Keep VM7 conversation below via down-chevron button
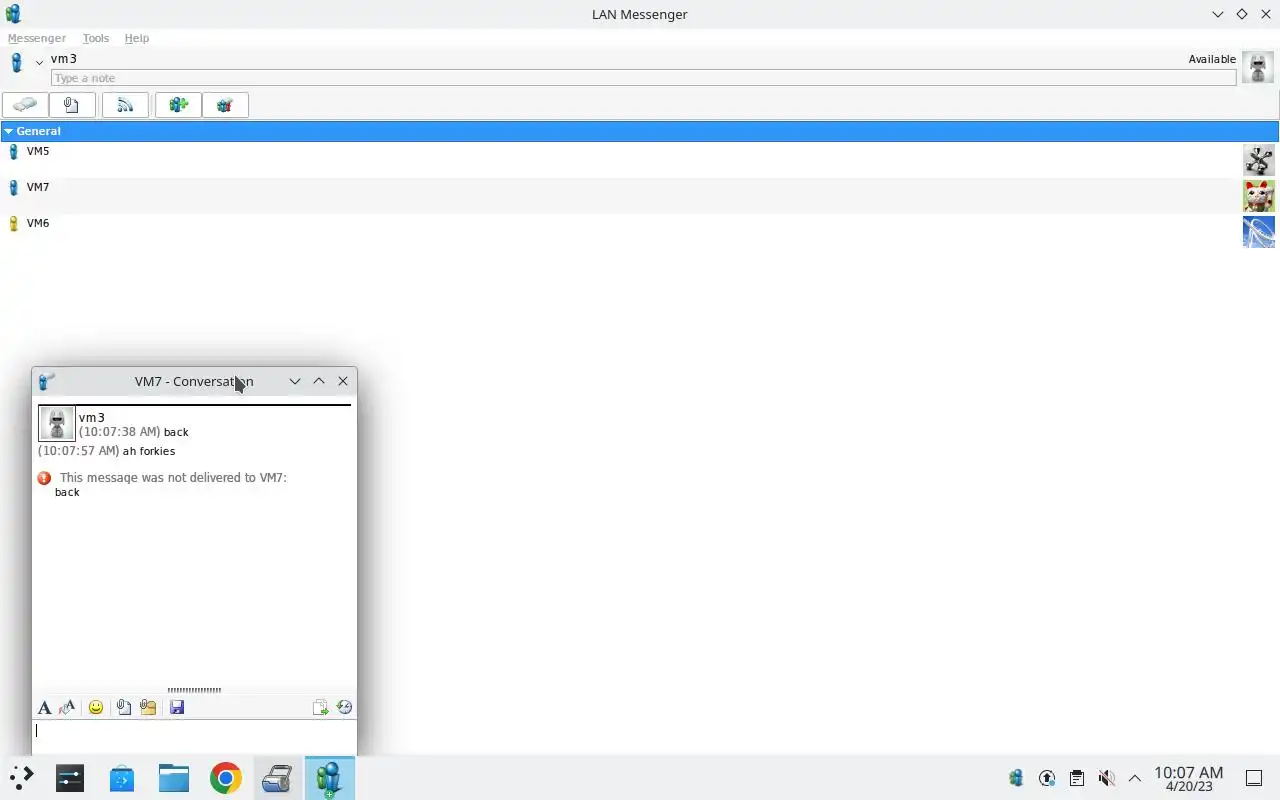The height and width of the screenshot is (800, 1280). (x=295, y=381)
